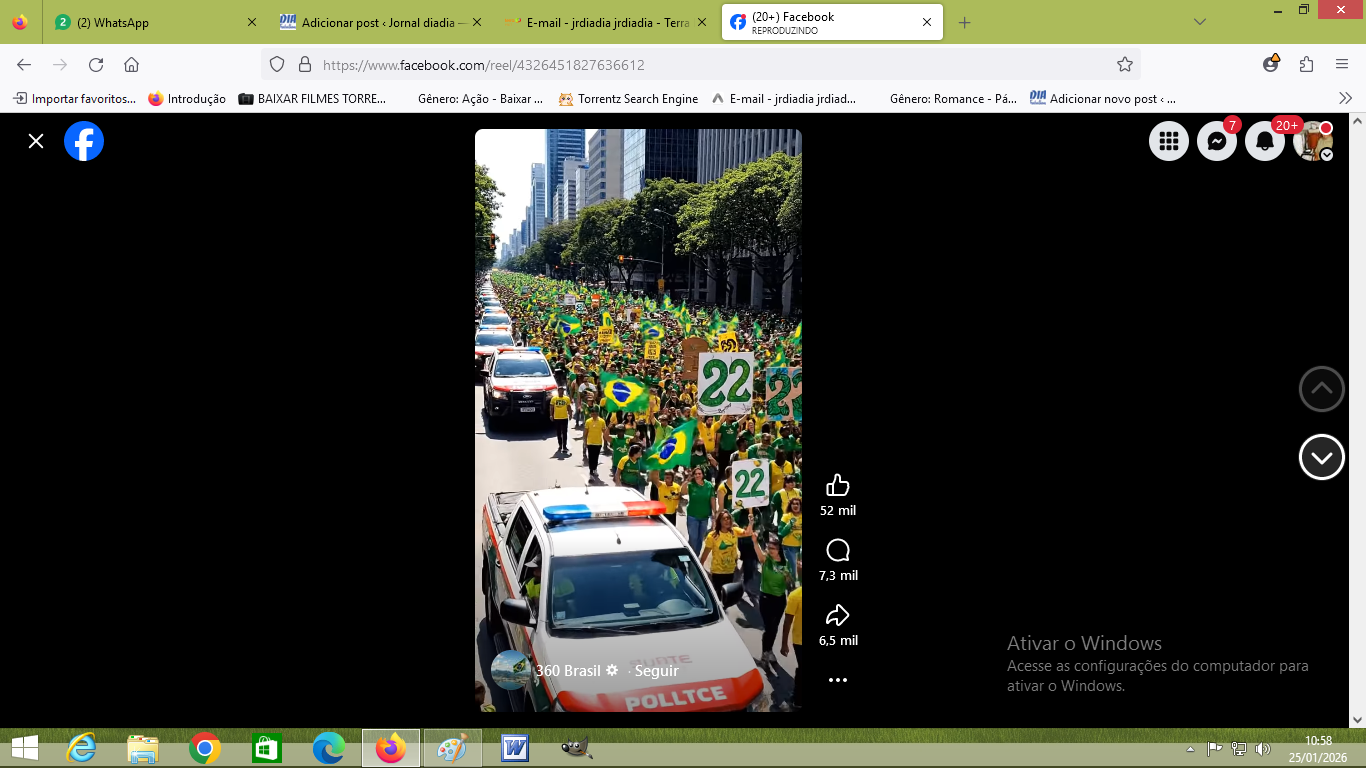Show more bookmarks toolbar overflow chevron

pos(1345,98)
